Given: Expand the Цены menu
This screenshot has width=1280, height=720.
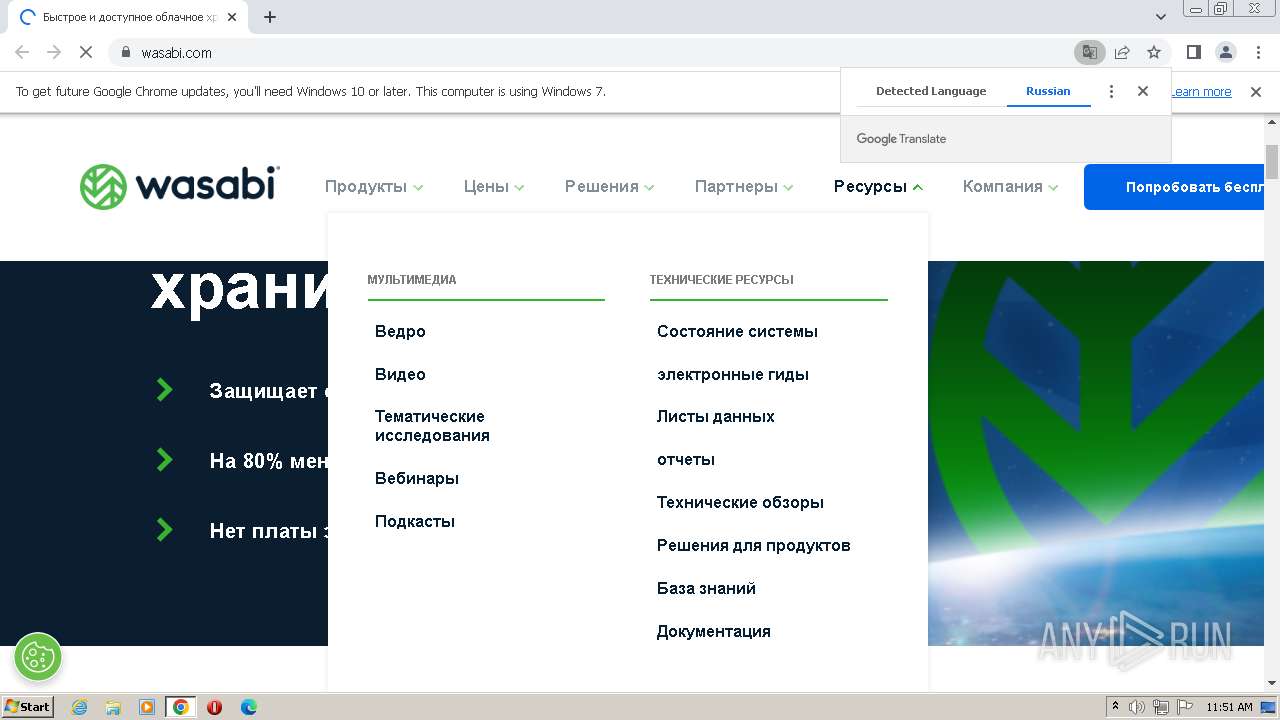Looking at the screenshot, I should pyautogui.click(x=494, y=187).
